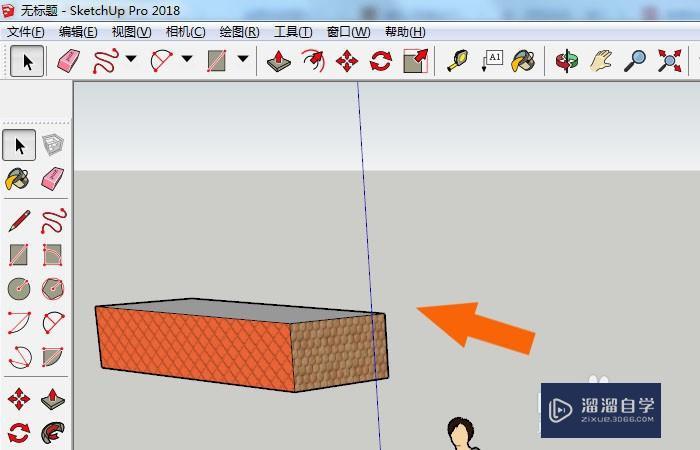Activate the Scale tool in top toolbar
Screen dimensions: 700x450
[x=415, y=61]
